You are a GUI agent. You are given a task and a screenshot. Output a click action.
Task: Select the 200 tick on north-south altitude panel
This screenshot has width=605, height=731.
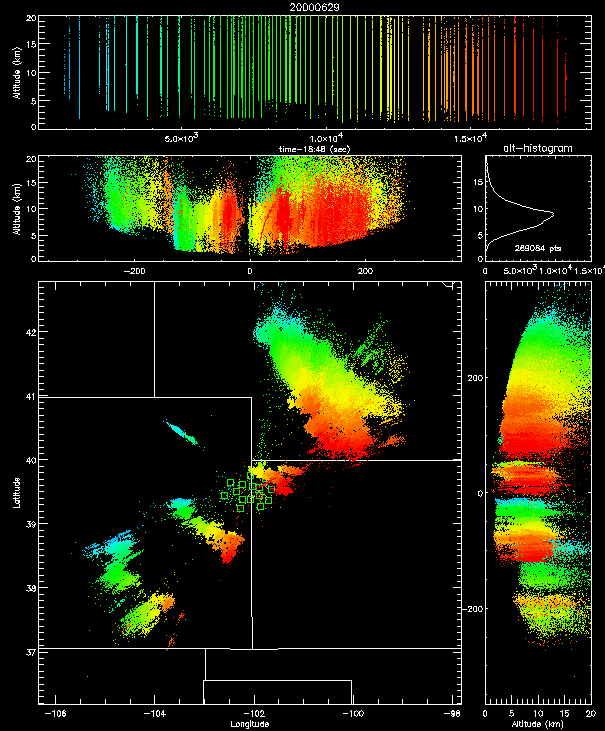(475, 378)
